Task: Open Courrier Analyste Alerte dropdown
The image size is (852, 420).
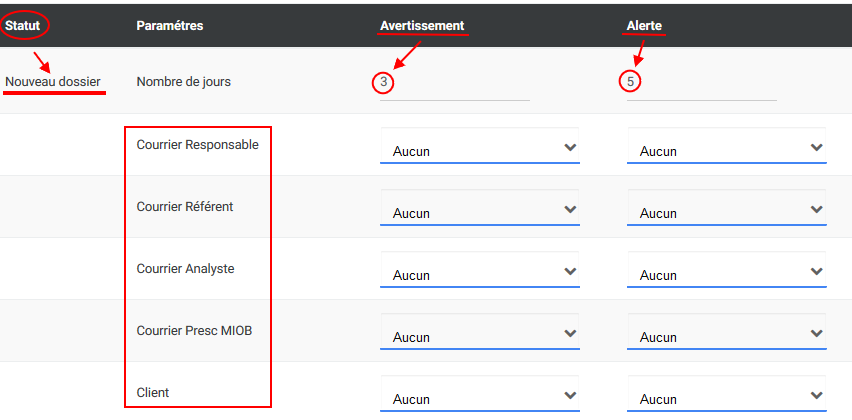Action: [726, 269]
